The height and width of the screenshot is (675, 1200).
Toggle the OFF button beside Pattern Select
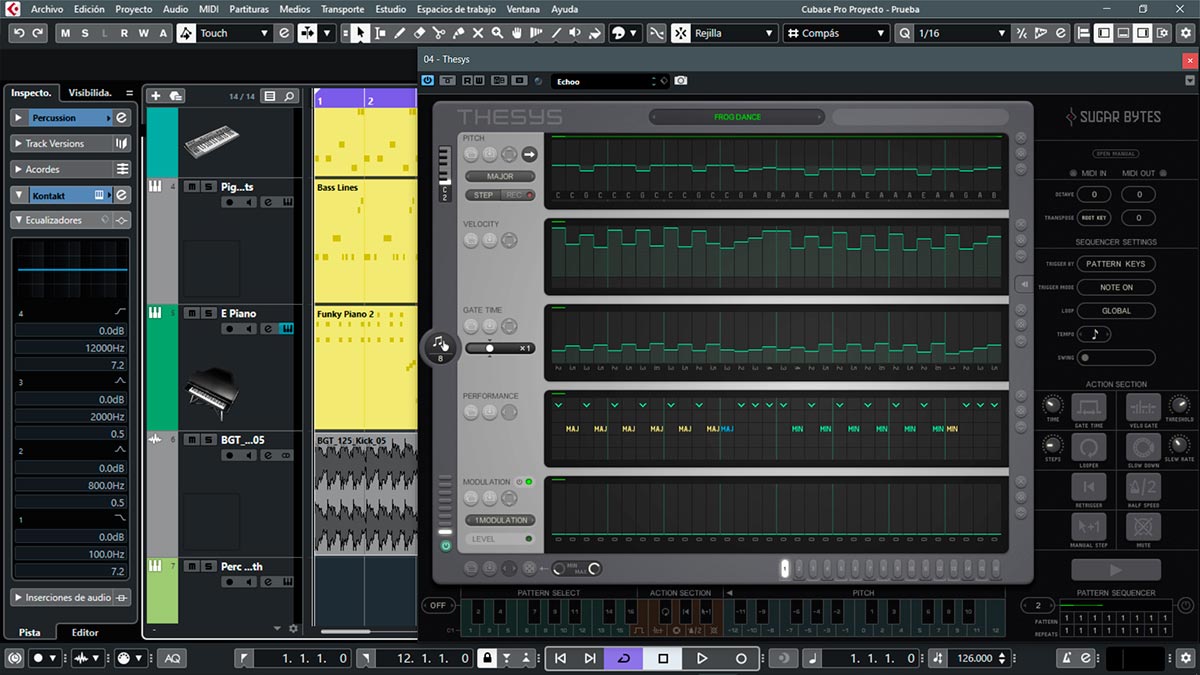tap(438, 605)
